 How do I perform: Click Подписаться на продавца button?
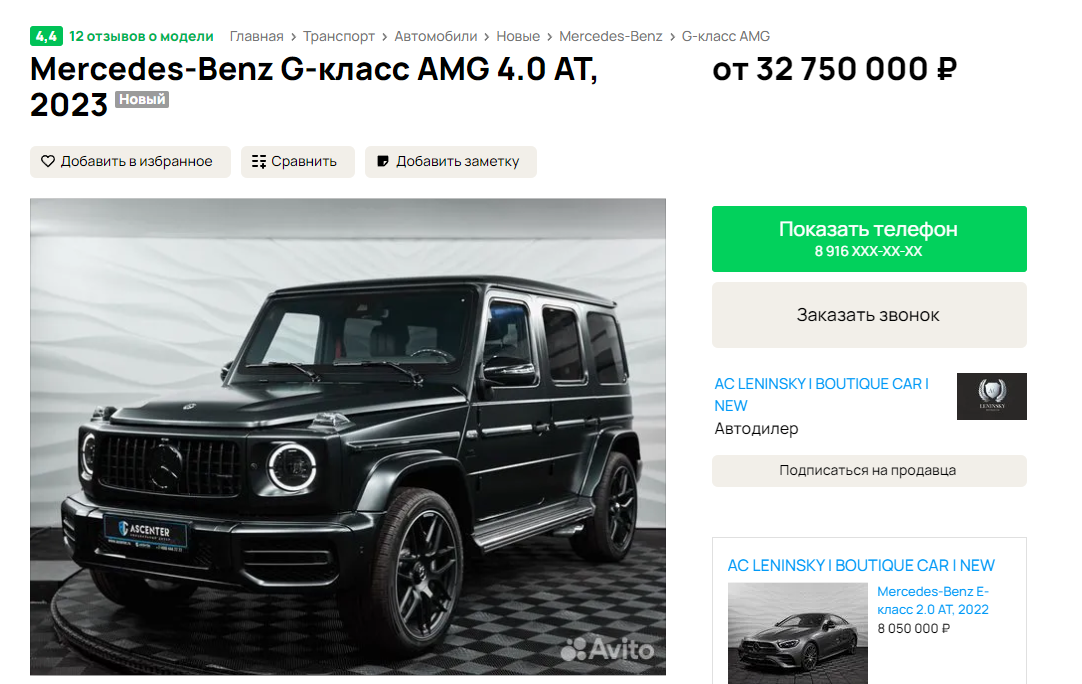point(869,471)
